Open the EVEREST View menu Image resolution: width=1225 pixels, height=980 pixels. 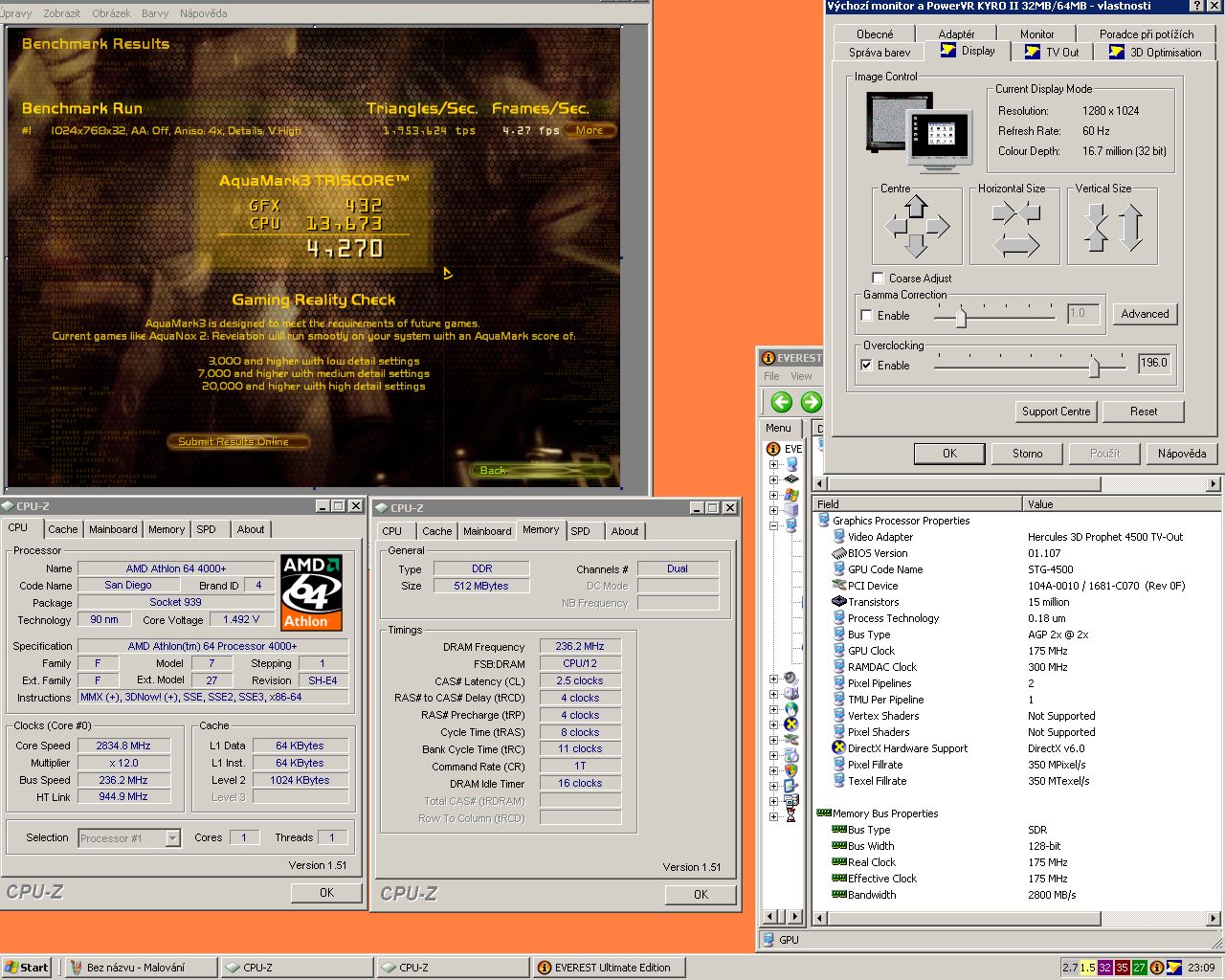(x=801, y=376)
